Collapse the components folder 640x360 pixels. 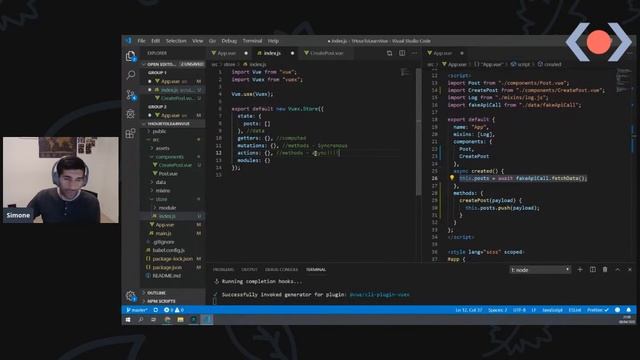pos(169,157)
